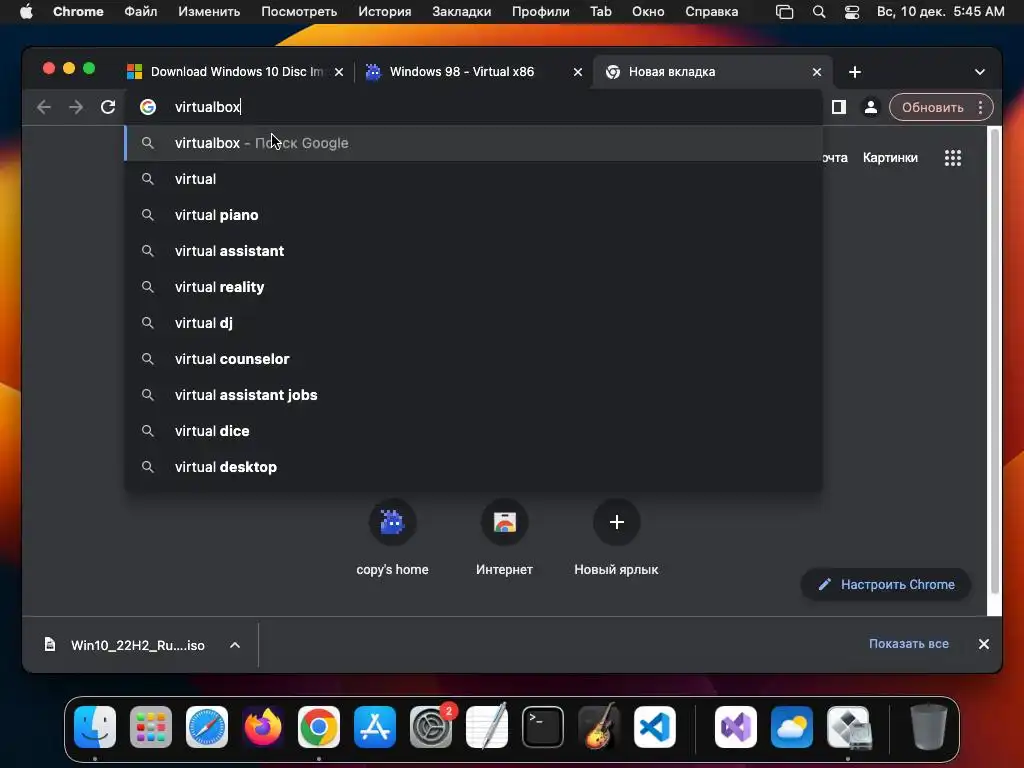Screen dimensions: 1024x768
Task: Click Показать все downloads link
Action: 908,644
